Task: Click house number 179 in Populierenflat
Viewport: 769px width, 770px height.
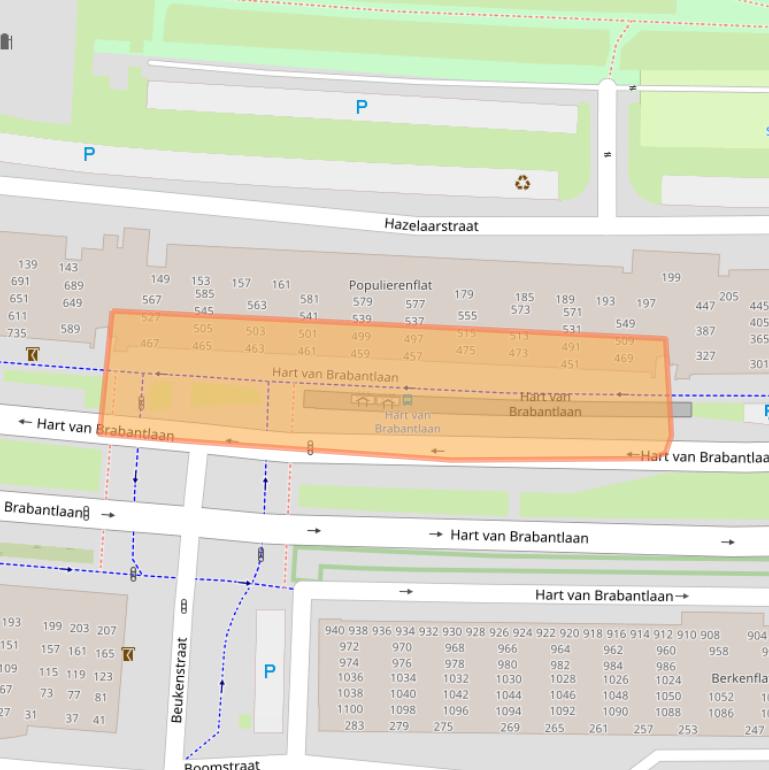Action: tap(464, 294)
